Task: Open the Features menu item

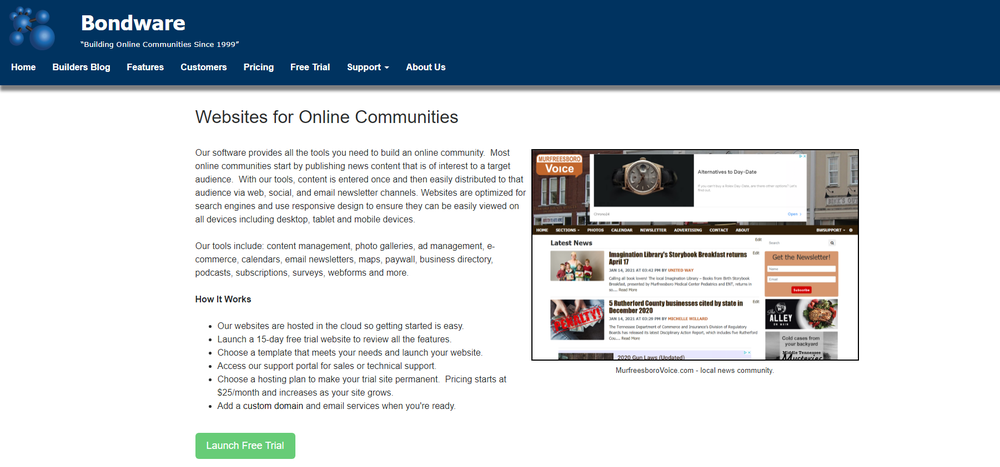Action: (145, 67)
